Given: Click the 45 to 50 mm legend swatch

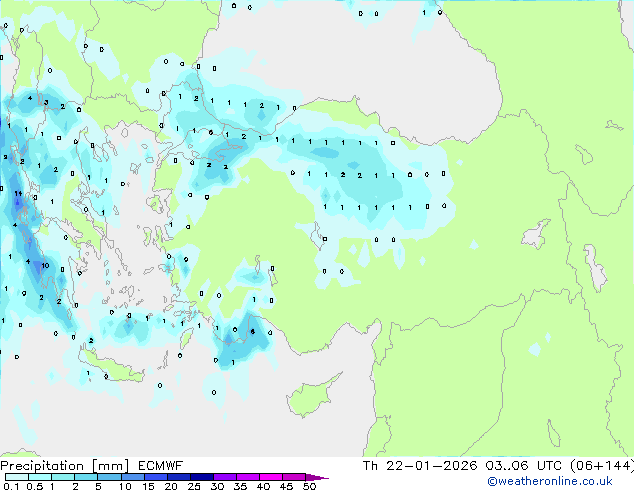Looking at the screenshot, I should (x=294, y=477).
